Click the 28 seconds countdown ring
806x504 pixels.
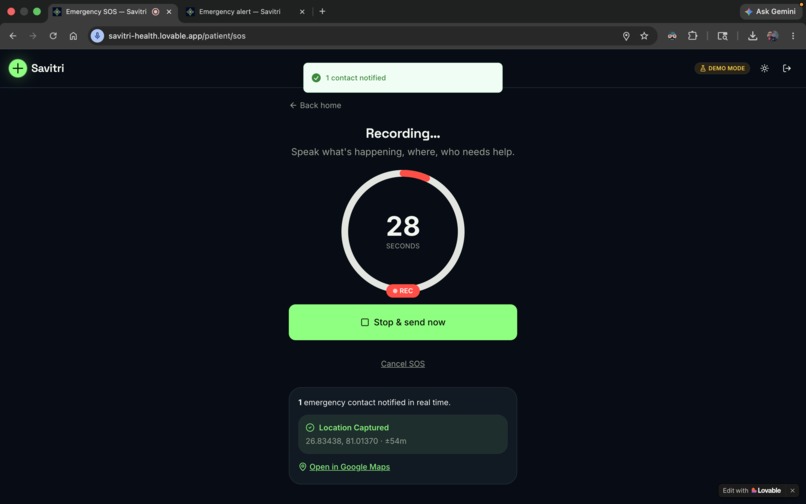(x=403, y=231)
